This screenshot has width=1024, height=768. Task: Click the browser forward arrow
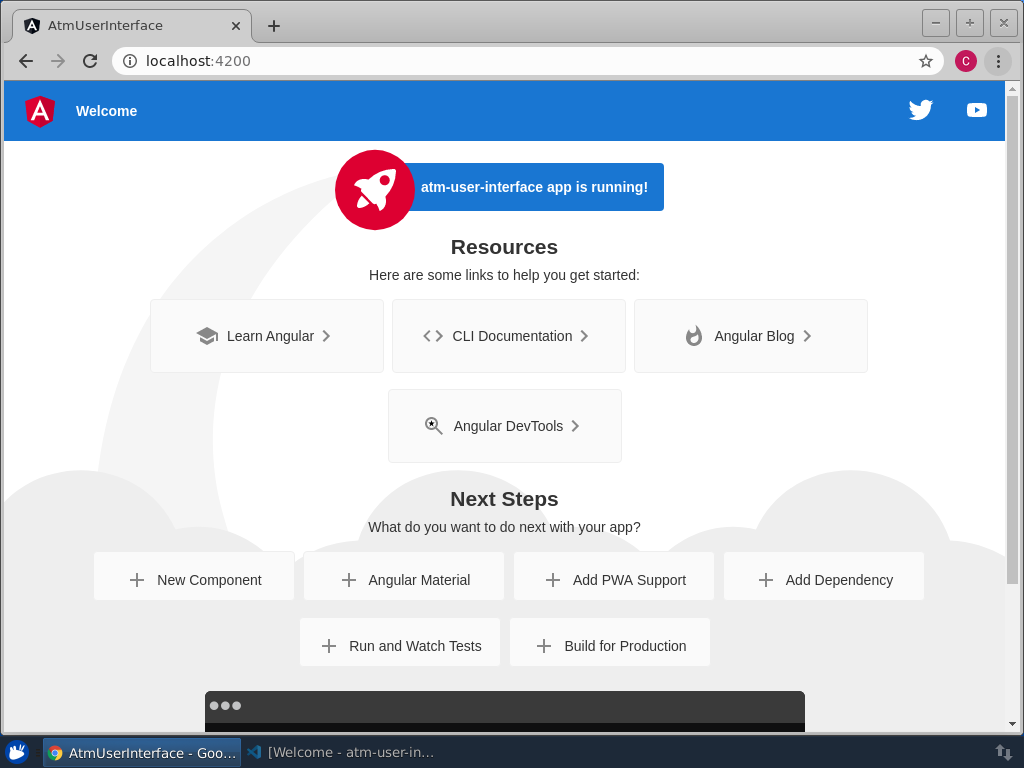58,61
